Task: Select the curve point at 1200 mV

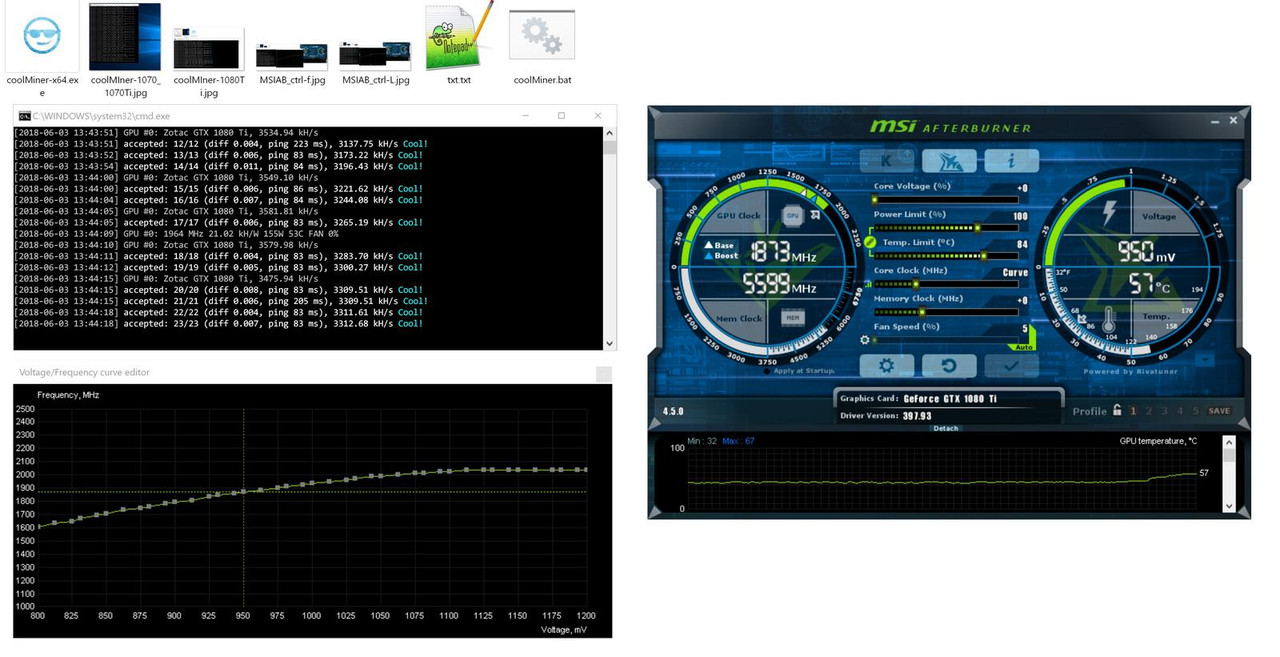Action: 585,469
